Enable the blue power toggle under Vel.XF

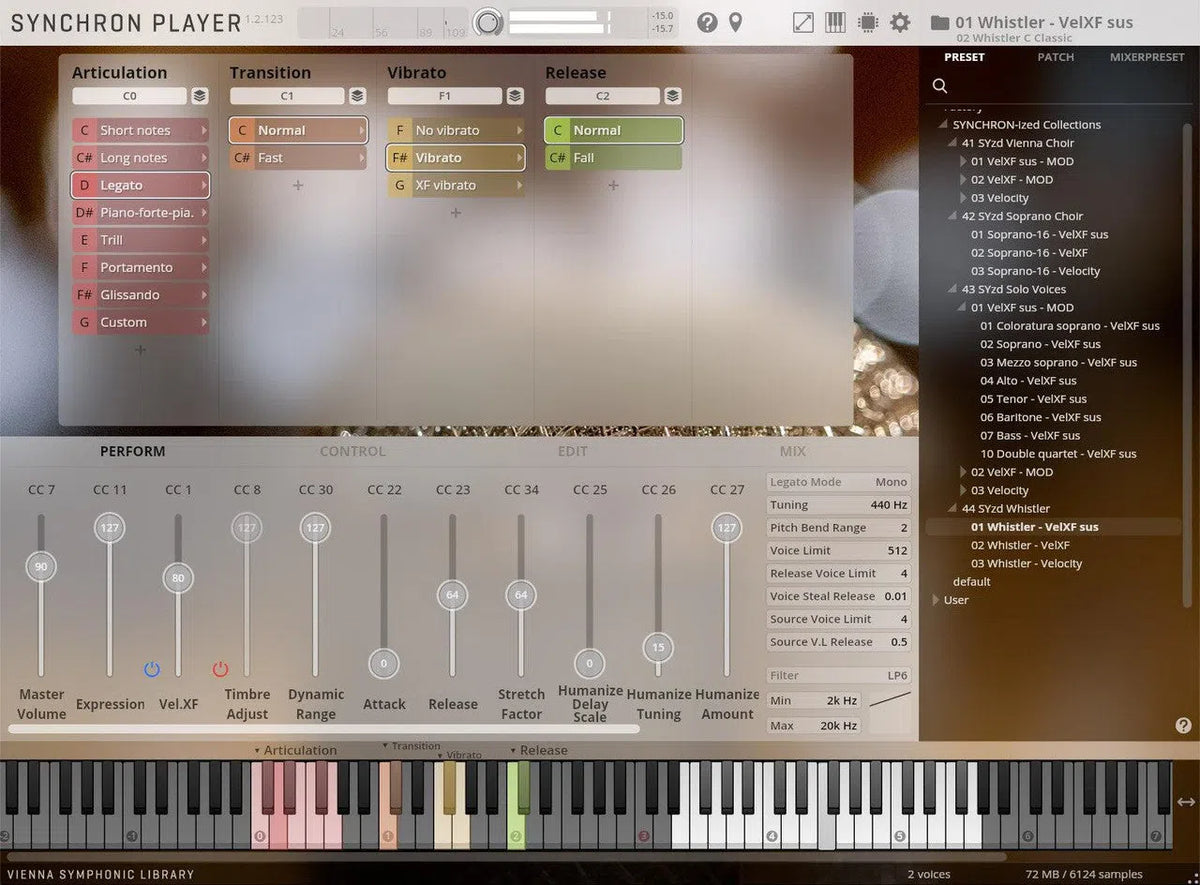[x=151, y=668]
